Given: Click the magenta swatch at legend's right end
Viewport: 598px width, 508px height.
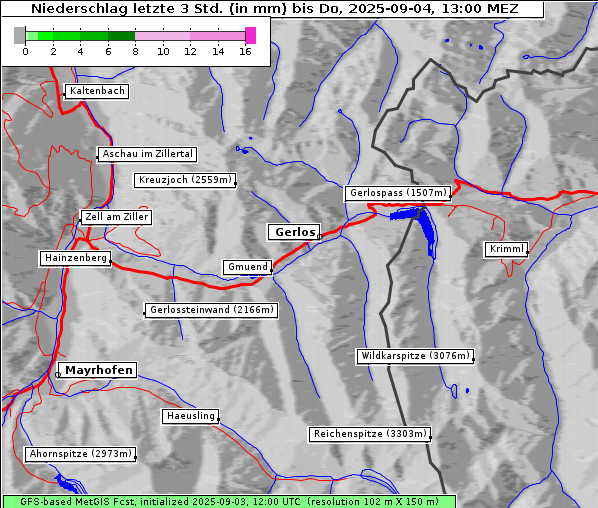Looking at the screenshot, I should click(251, 35).
